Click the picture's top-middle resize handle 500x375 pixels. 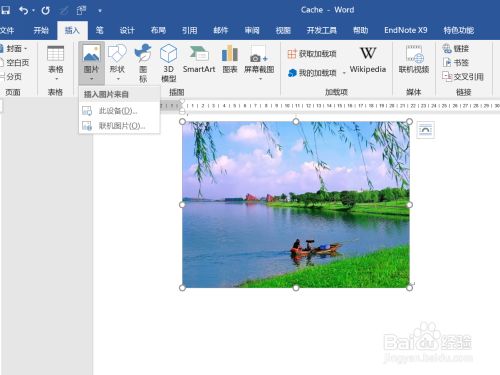click(296, 122)
